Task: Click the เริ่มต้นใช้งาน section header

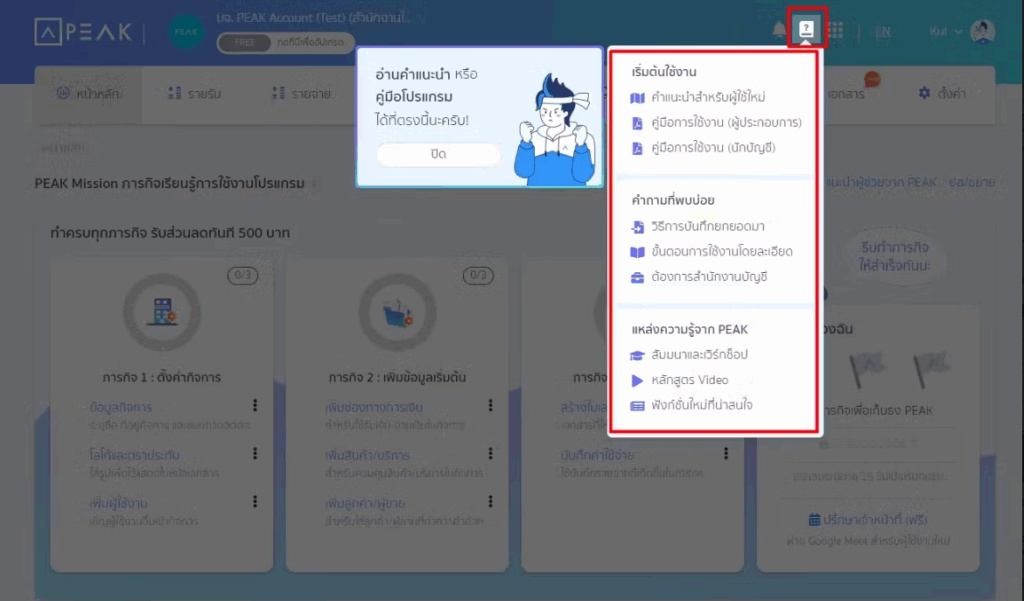Action: pyautogui.click(x=664, y=72)
